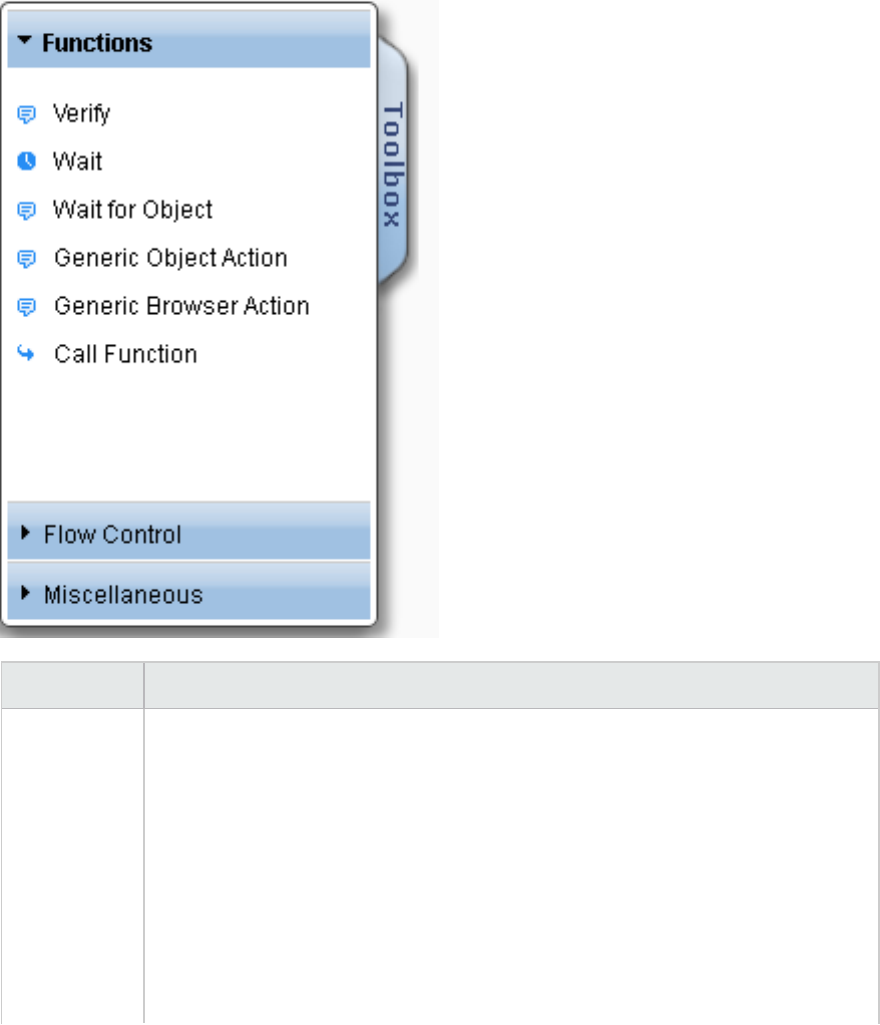880x1025 pixels.
Task: Choose the Verify function label
Action: click(81, 114)
